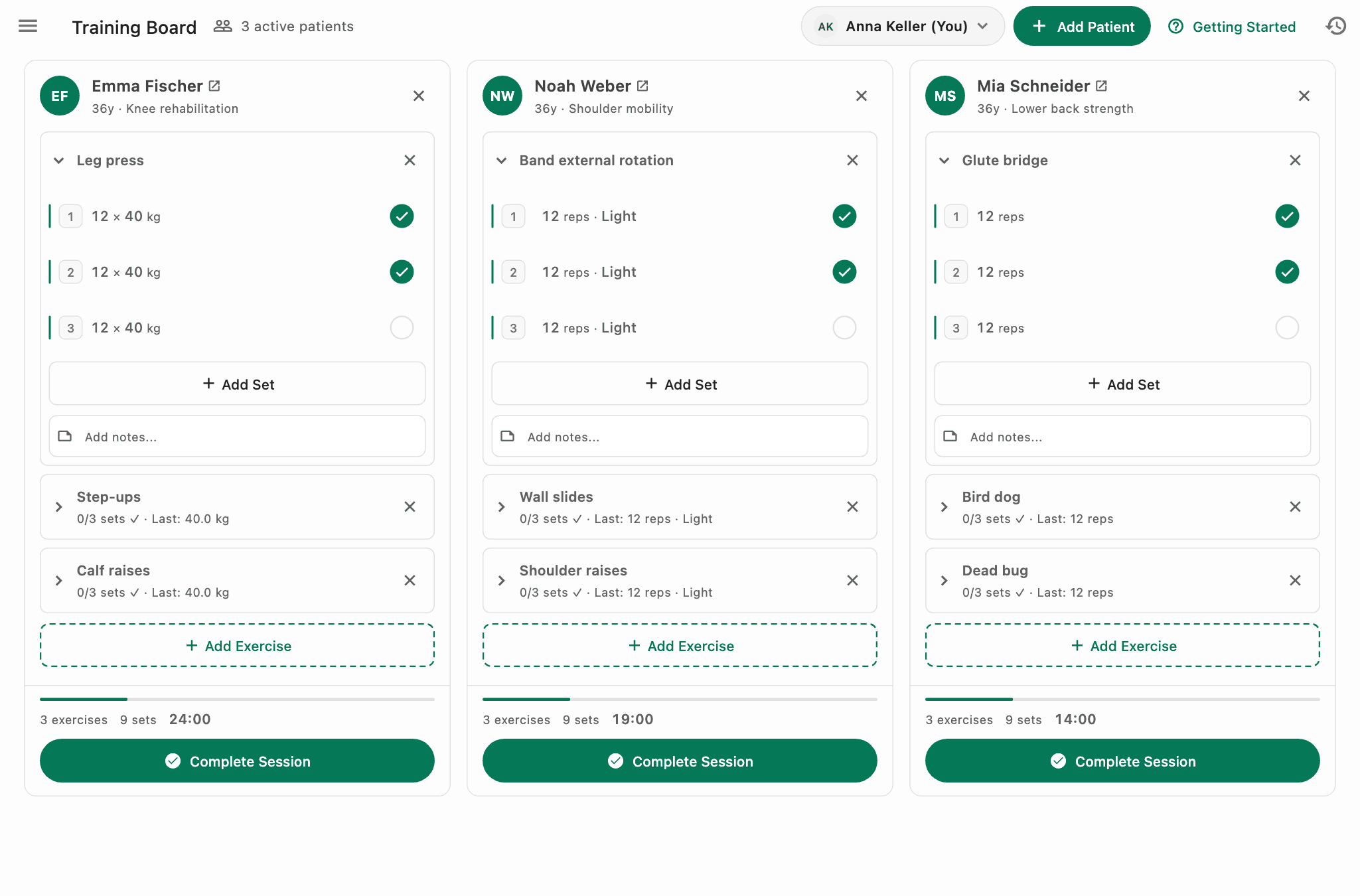Viewport: 1360px width, 896px height.
Task: Click the Band external rotation notes field
Action: 680,436
